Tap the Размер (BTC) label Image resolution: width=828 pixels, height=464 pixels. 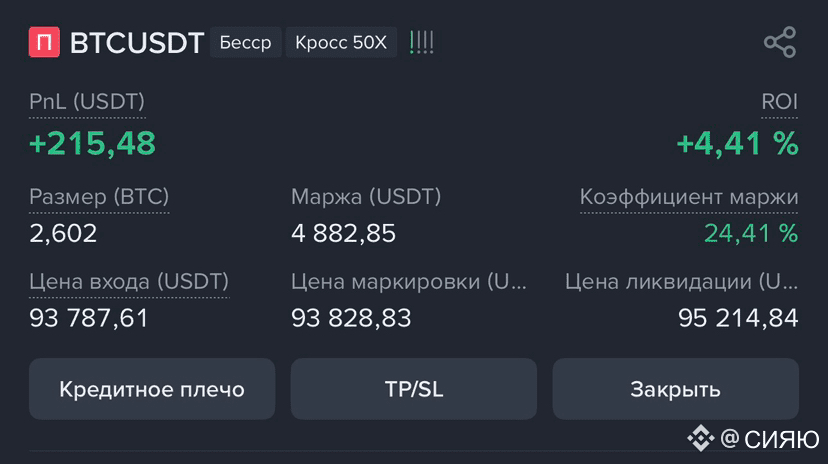pos(99,197)
